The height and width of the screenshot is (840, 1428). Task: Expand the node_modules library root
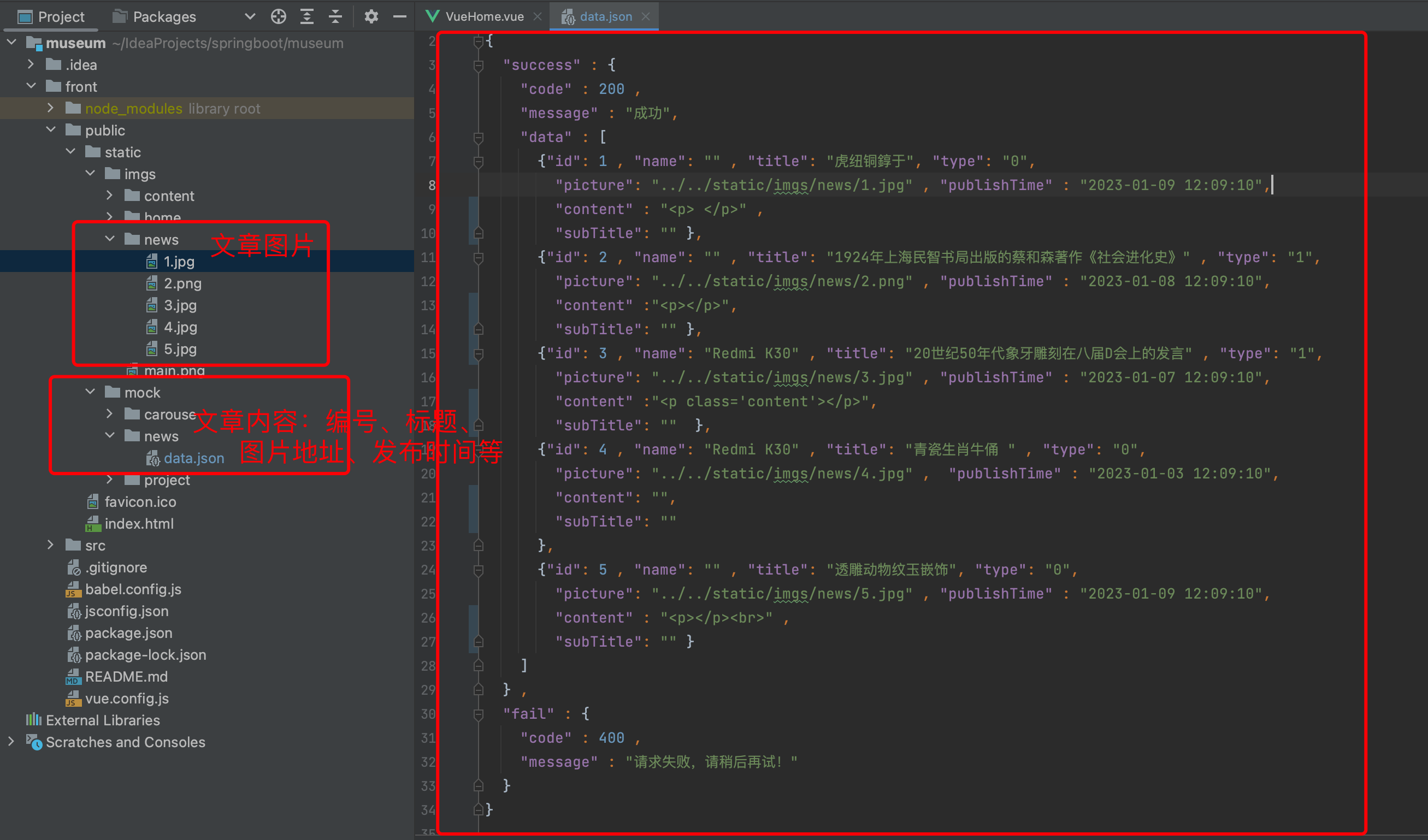51,108
